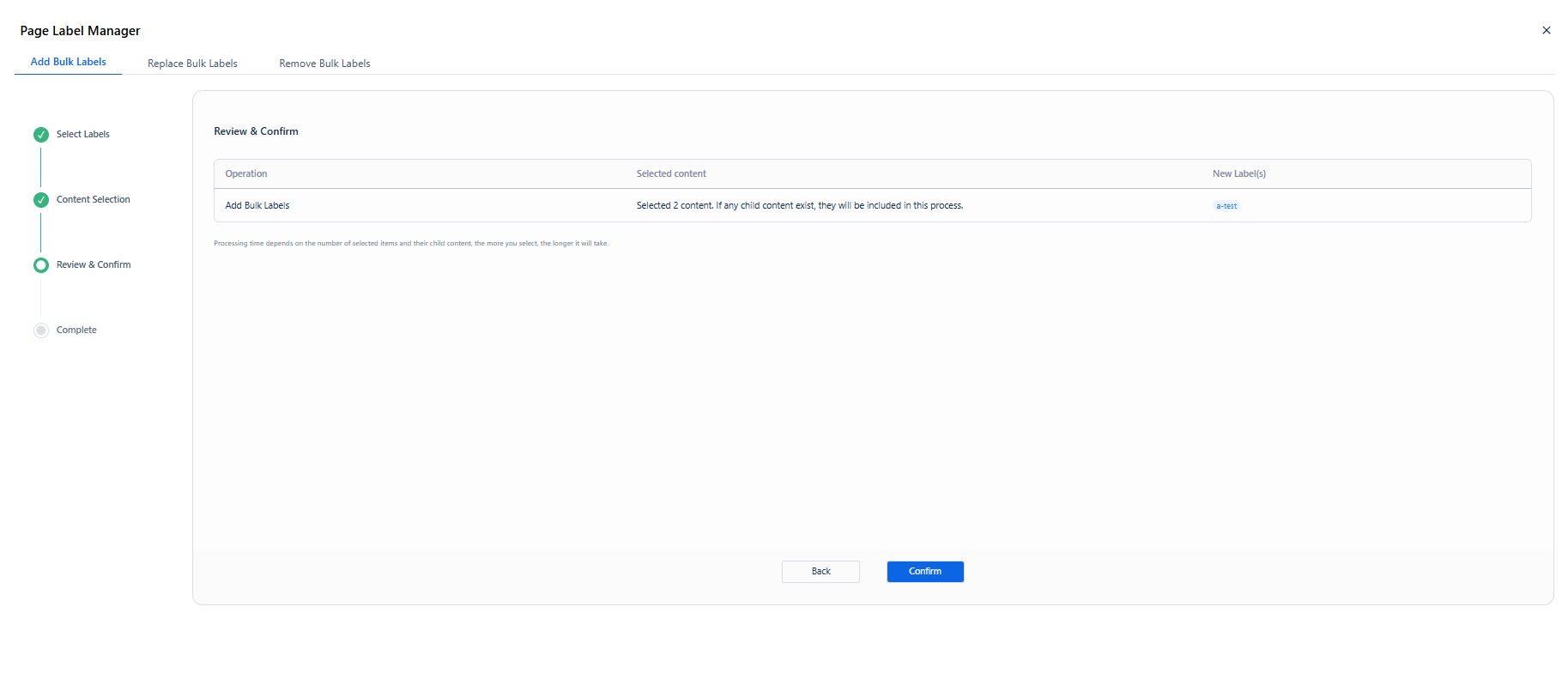The width and height of the screenshot is (1568, 692).
Task: Click the Content Selection green checkmark icon
Action: point(41,200)
